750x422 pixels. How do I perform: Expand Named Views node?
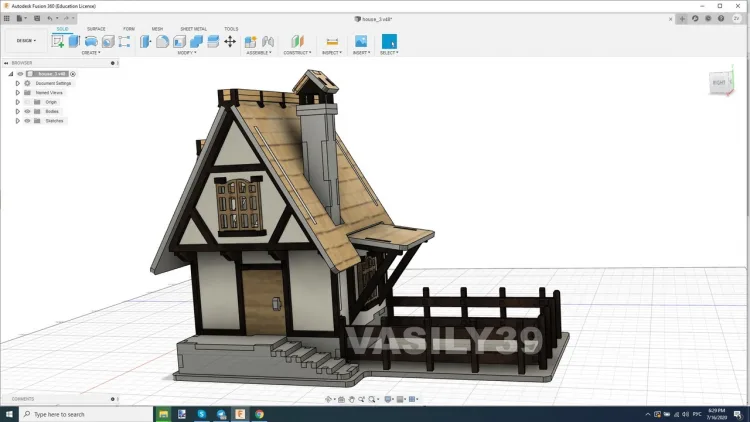tap(18, 93)
